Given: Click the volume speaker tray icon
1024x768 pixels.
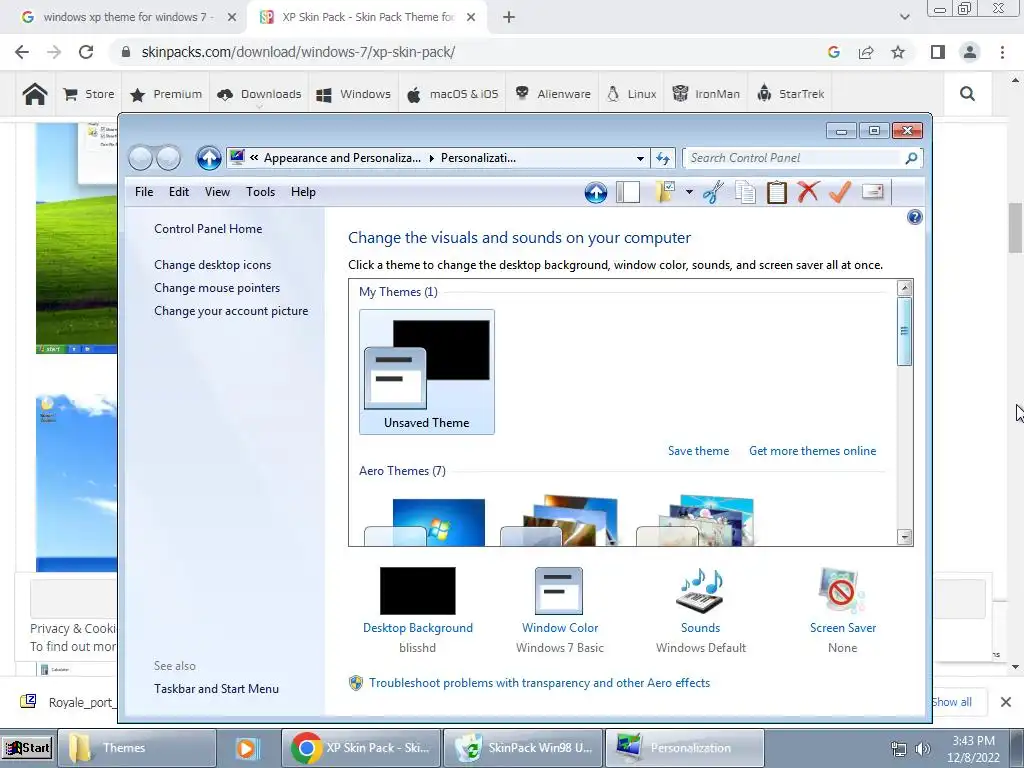Looking at the screenshot, I should pyautogui.click(x=922, y=749).
